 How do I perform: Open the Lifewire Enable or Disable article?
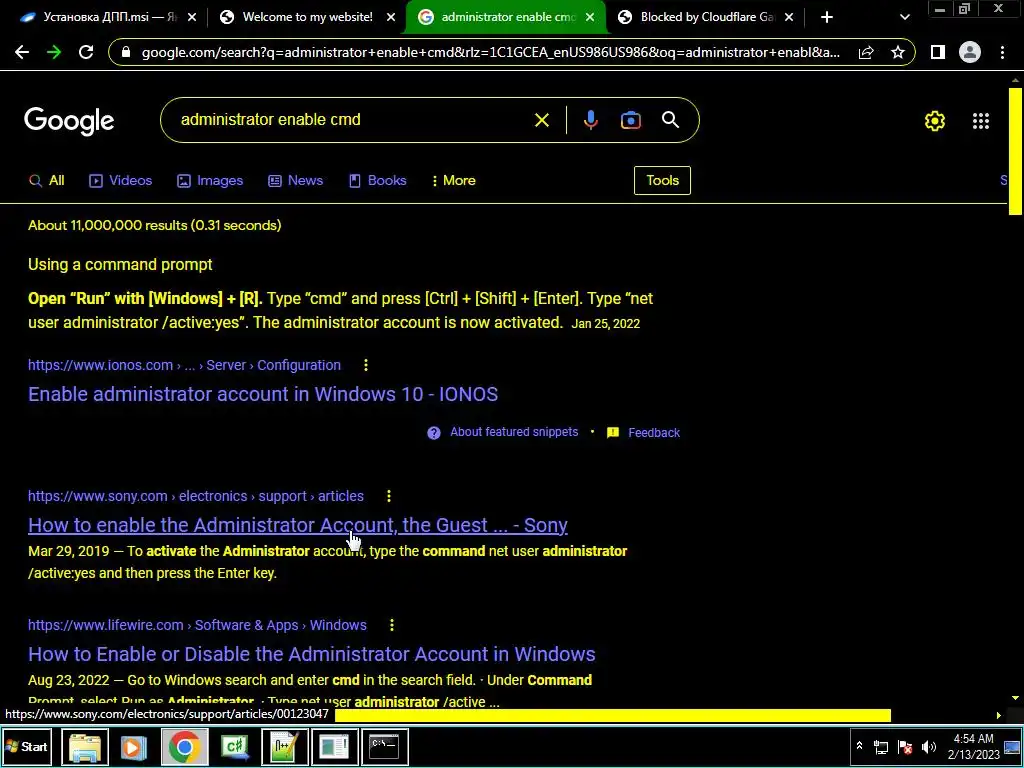[312, 654]
